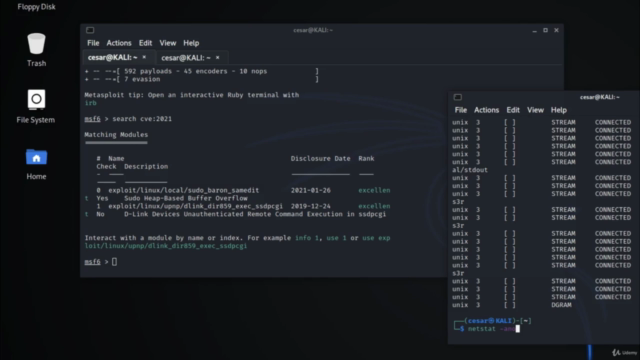Close the first cesar@KALI tab
The image size is (640, 360).
(x=144, y=57)
